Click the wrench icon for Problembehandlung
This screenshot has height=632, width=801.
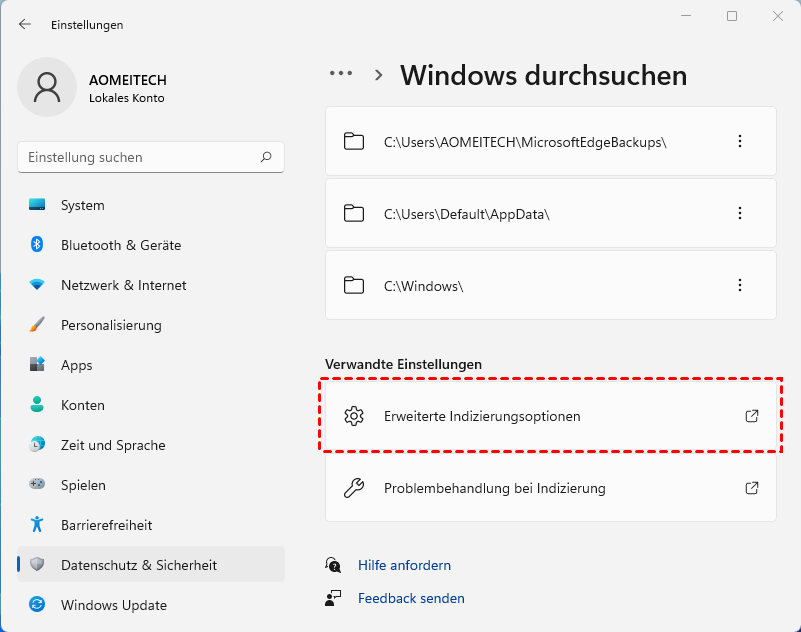353,488
